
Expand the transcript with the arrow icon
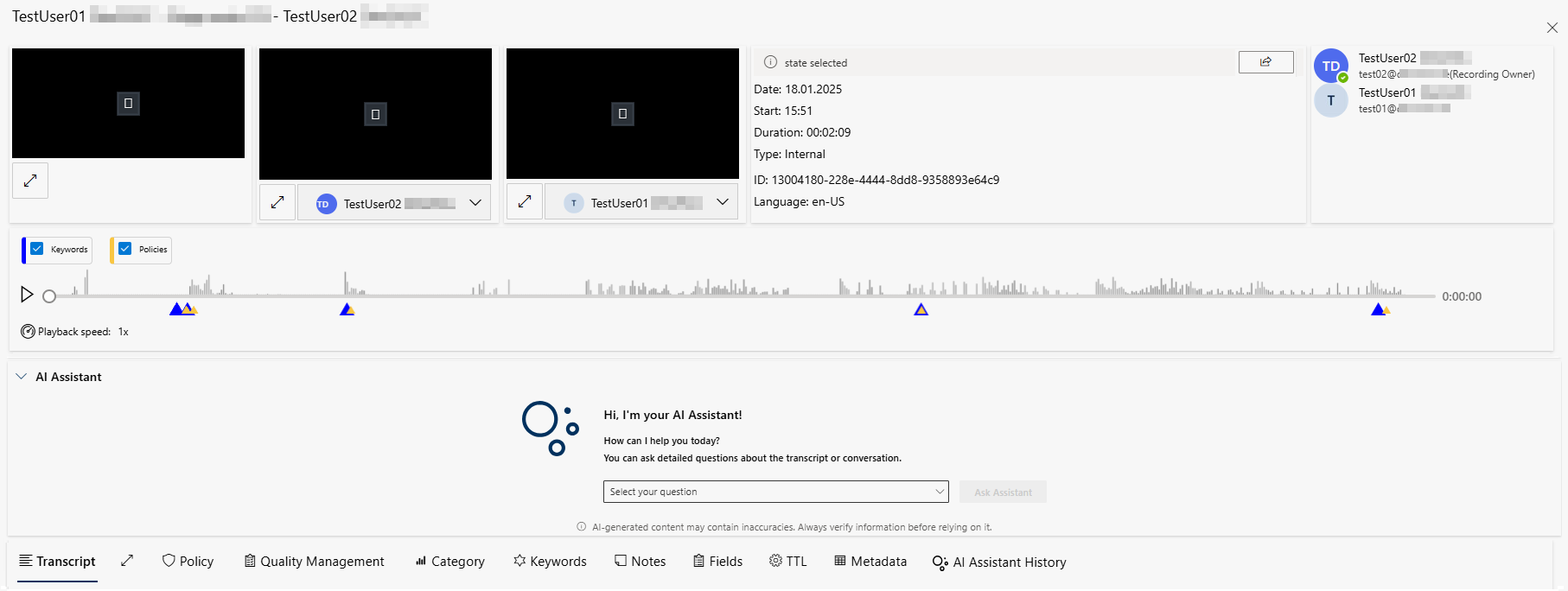coord(127,561)
